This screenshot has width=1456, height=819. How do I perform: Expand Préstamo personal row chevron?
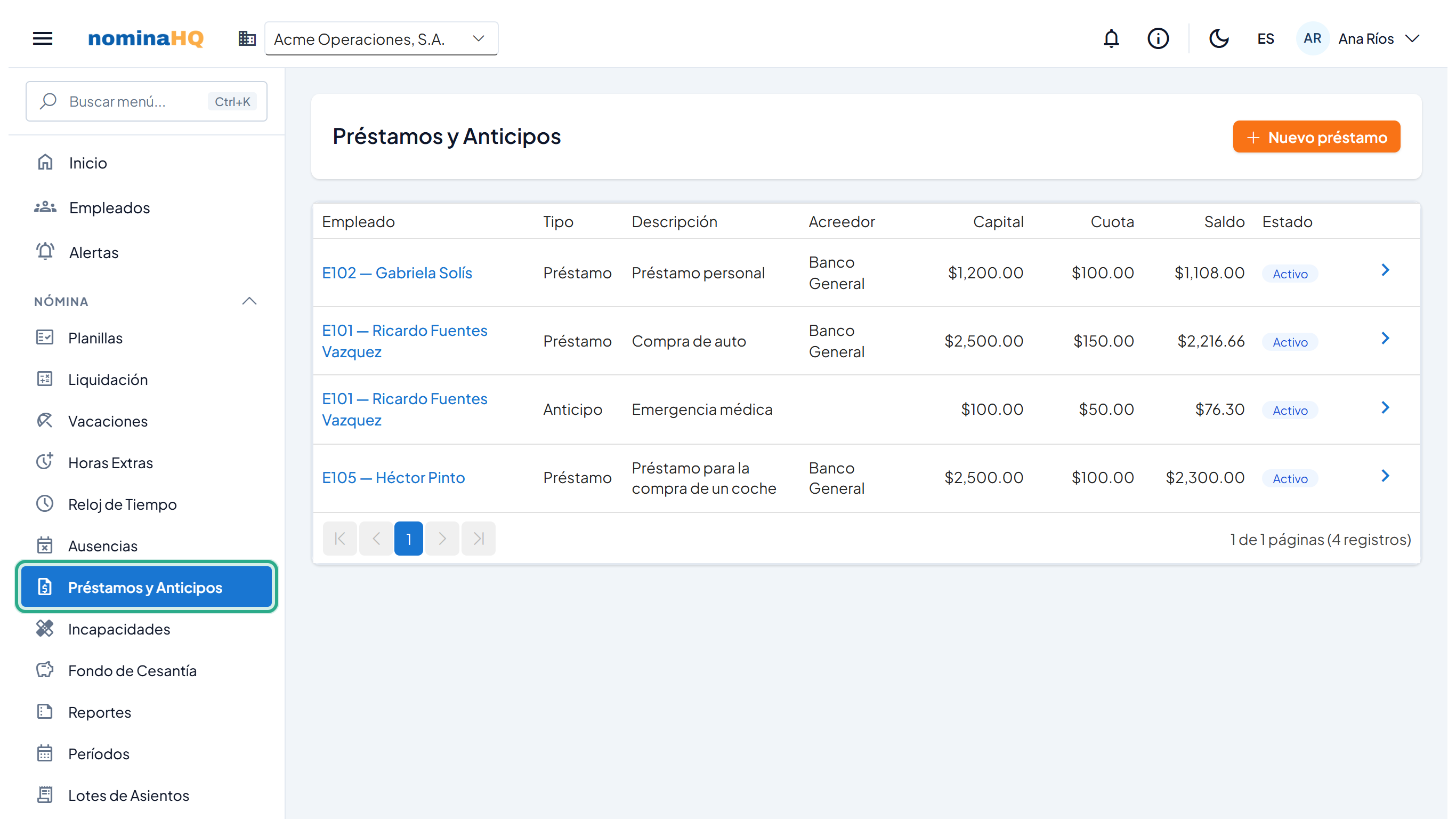(1385, 270)
